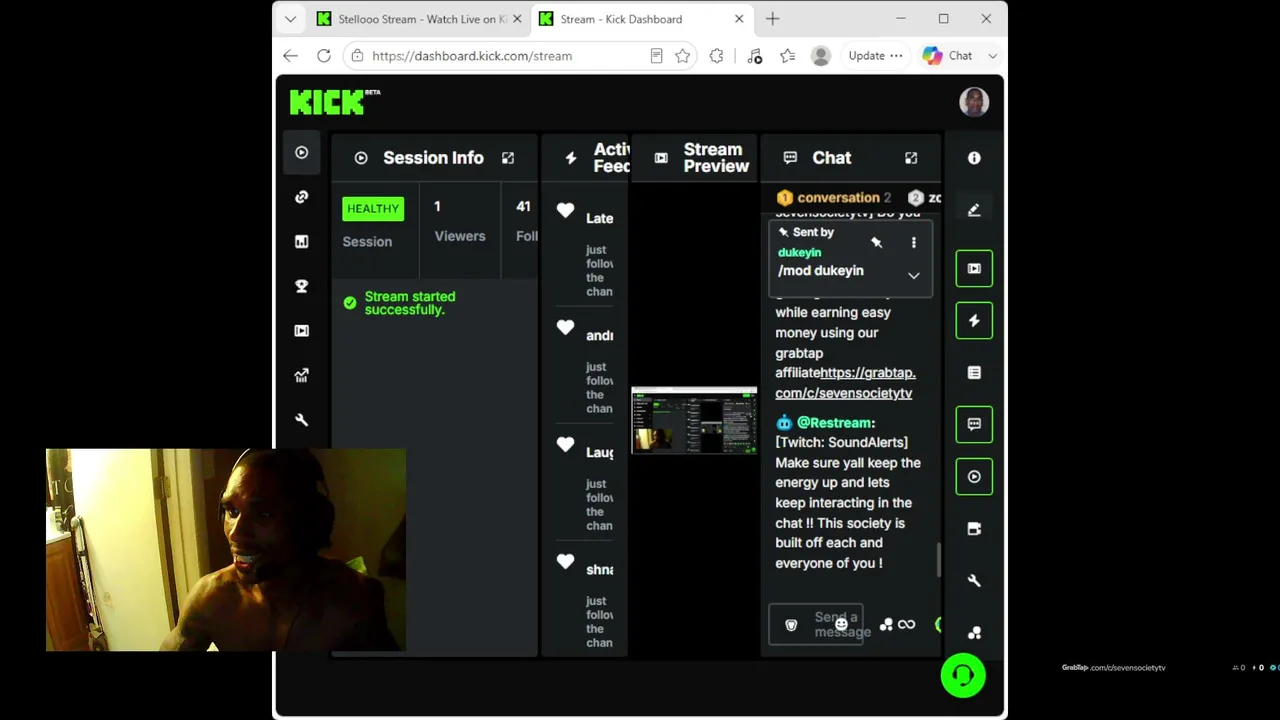Close the Stream - Kick Dashboard tab

point(739,19)
